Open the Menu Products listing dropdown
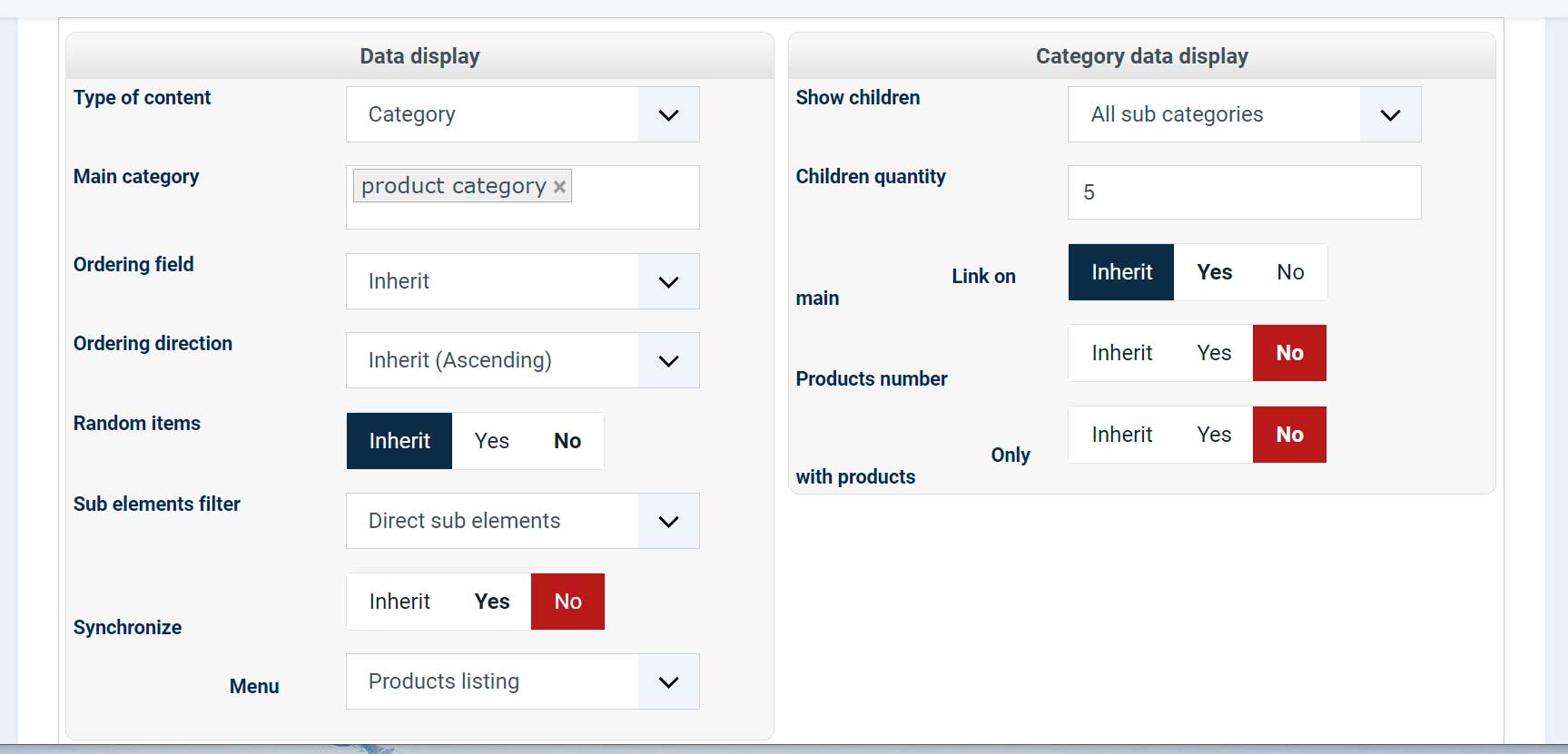 click(522, 681)
